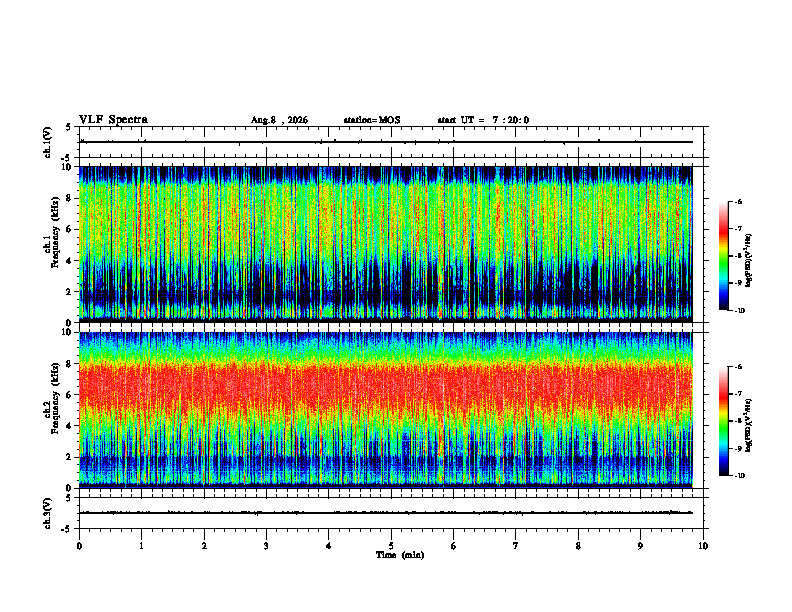
Task: Click the ch.3 voltage waveform trace
Action: [386, 513]
